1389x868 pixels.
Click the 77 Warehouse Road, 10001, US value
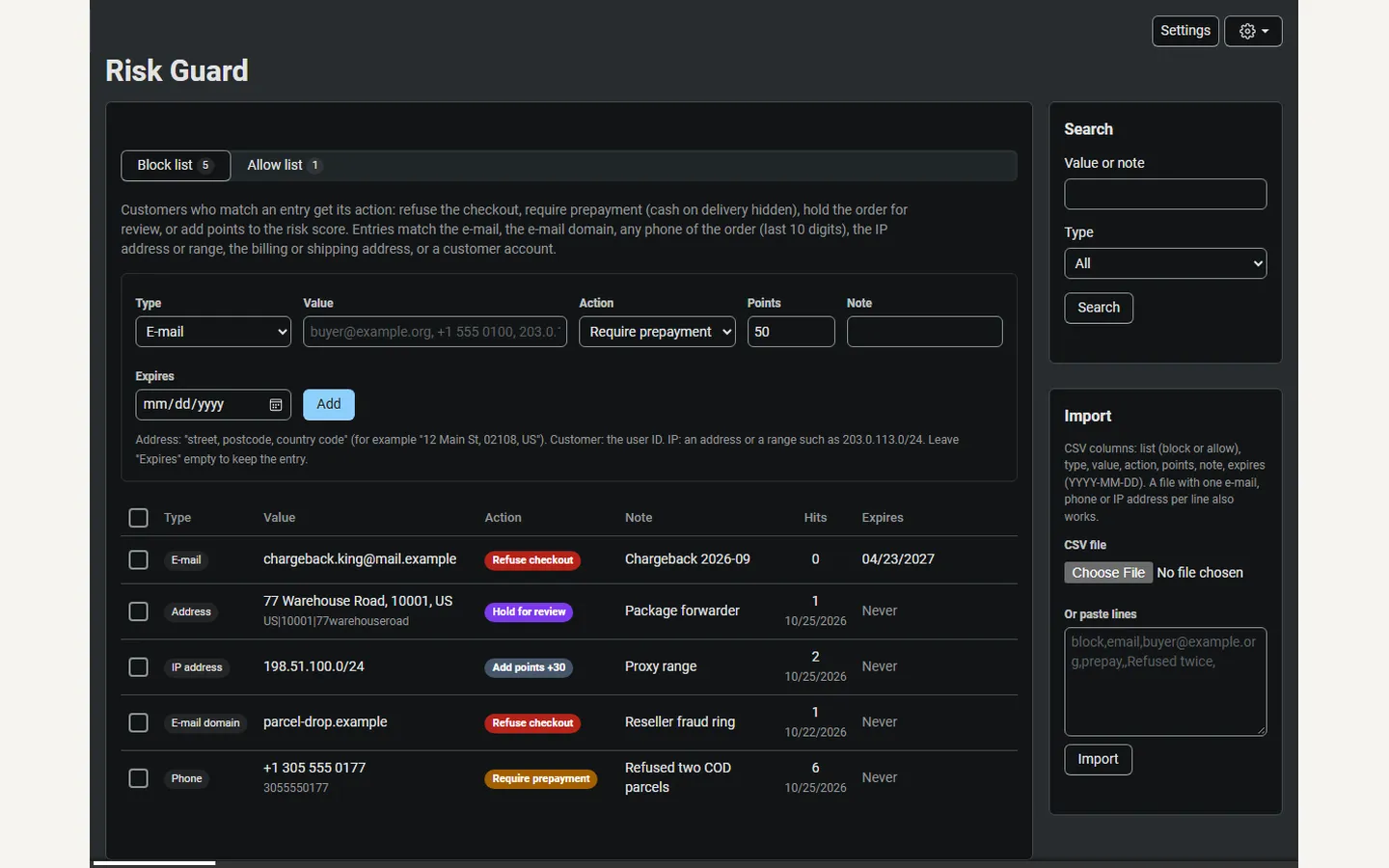(358, 601)
